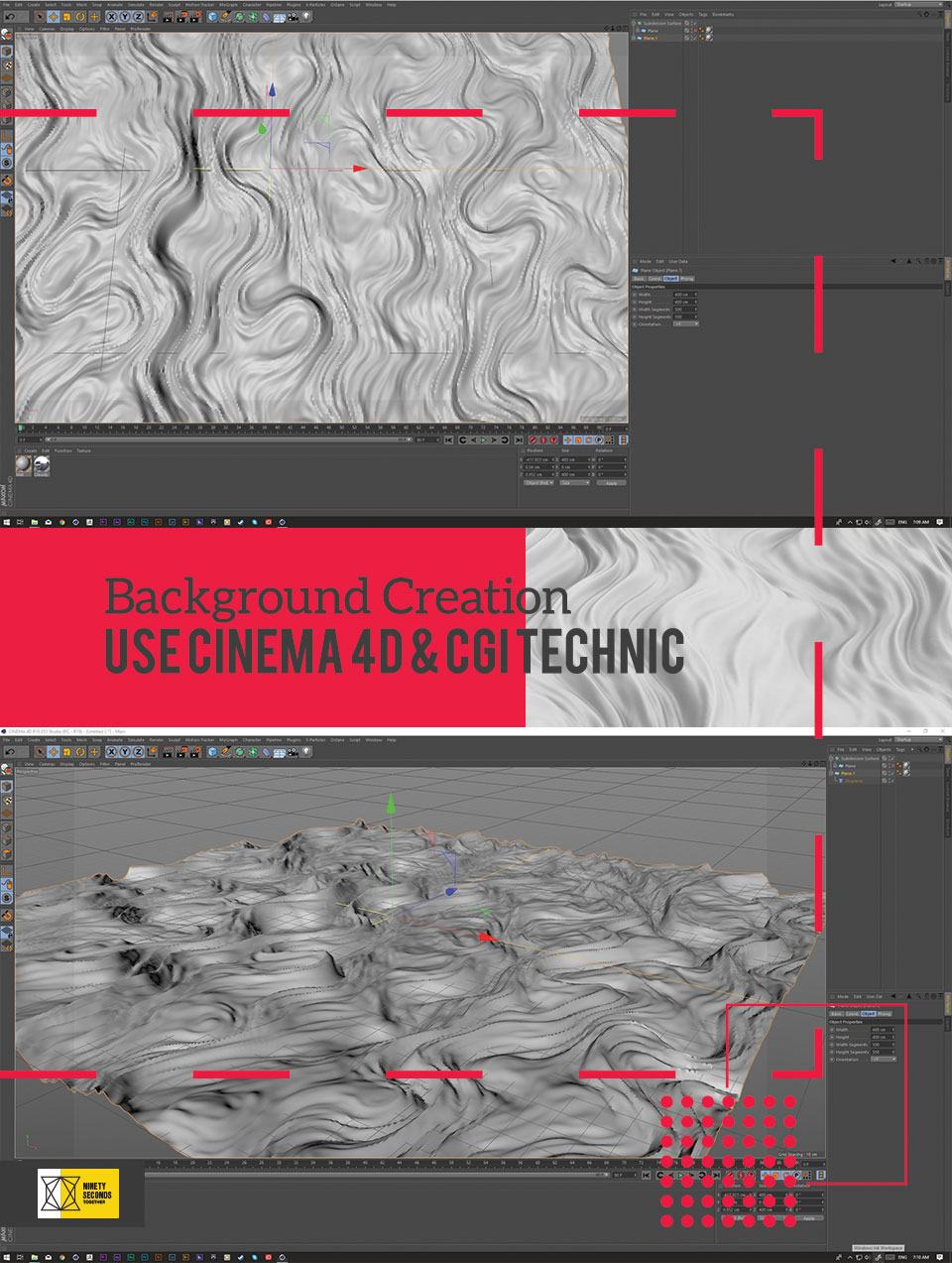Disable Subdivision Surface green checkmark in object list

pos(696,23)
